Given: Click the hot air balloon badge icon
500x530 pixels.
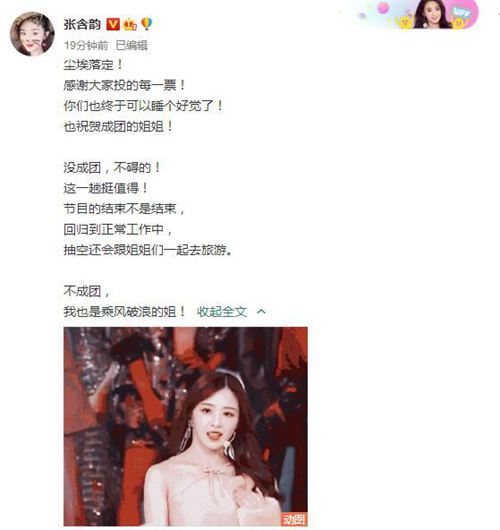Looking at the screenshot, I should tap(147, 24).
